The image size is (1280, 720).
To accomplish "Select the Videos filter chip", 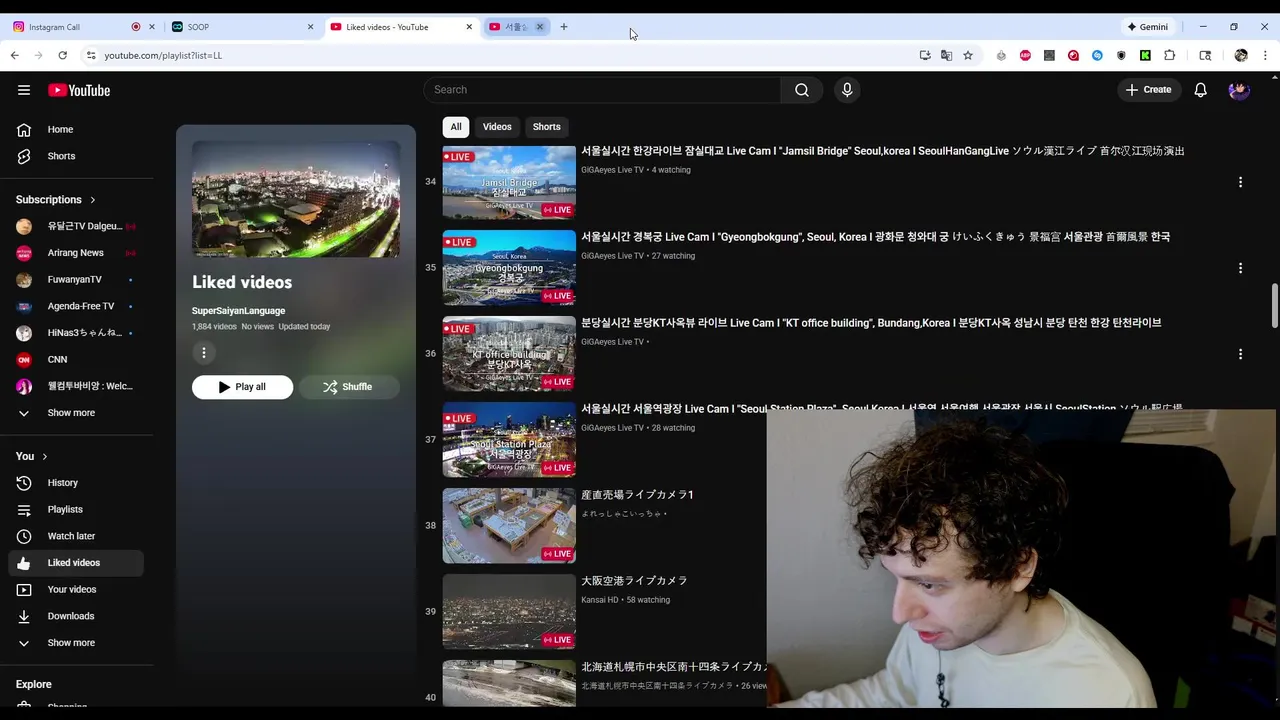I will coord(497,127).
